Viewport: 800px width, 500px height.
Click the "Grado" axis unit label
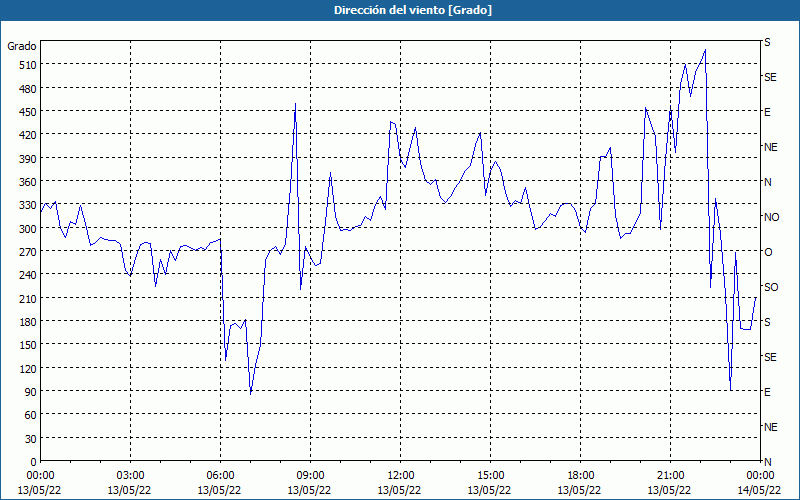[x=22, y=46]
